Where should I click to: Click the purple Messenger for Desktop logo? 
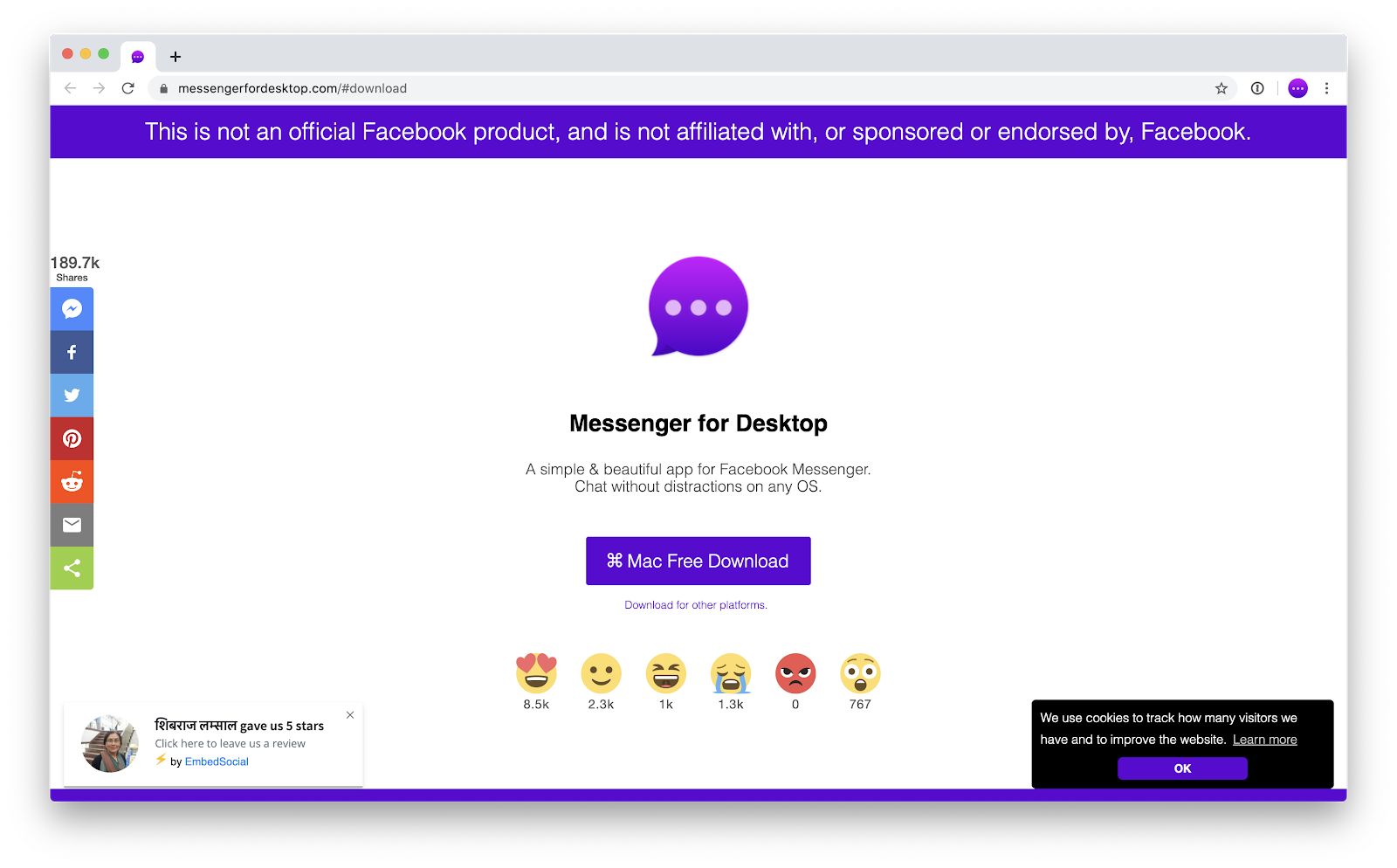698,307
